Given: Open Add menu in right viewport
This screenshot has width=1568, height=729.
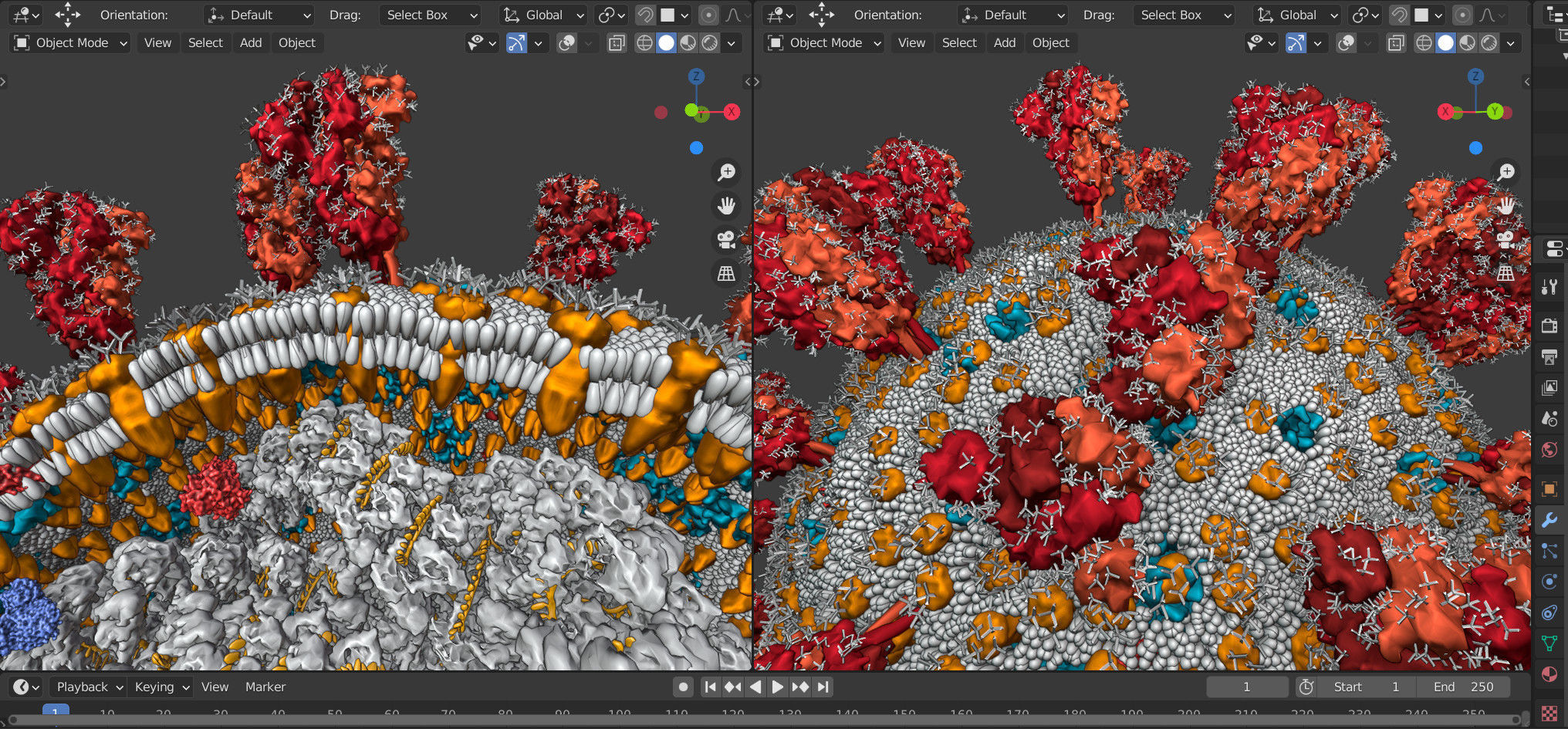Looking at the screenshot, I should click(1005, 43).
